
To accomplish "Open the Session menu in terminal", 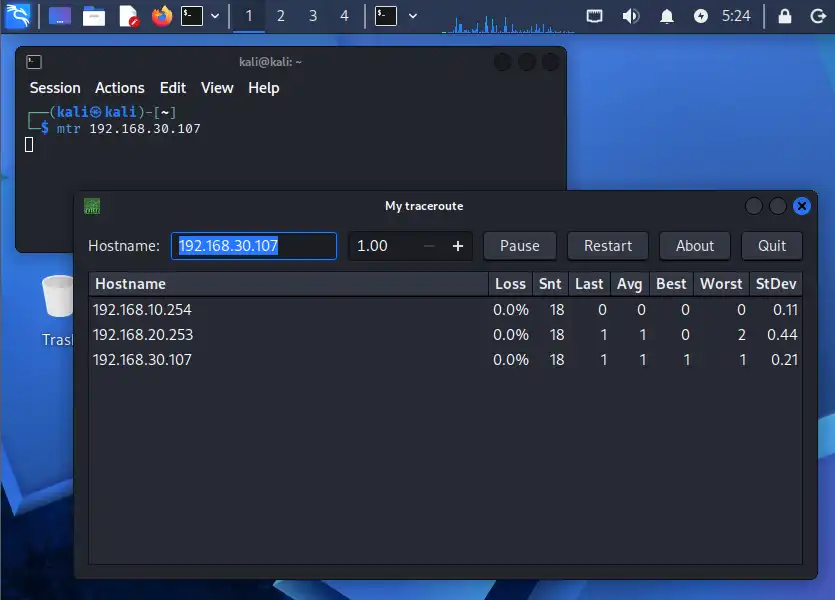I will pyautogui.click(x=55, y=88).
